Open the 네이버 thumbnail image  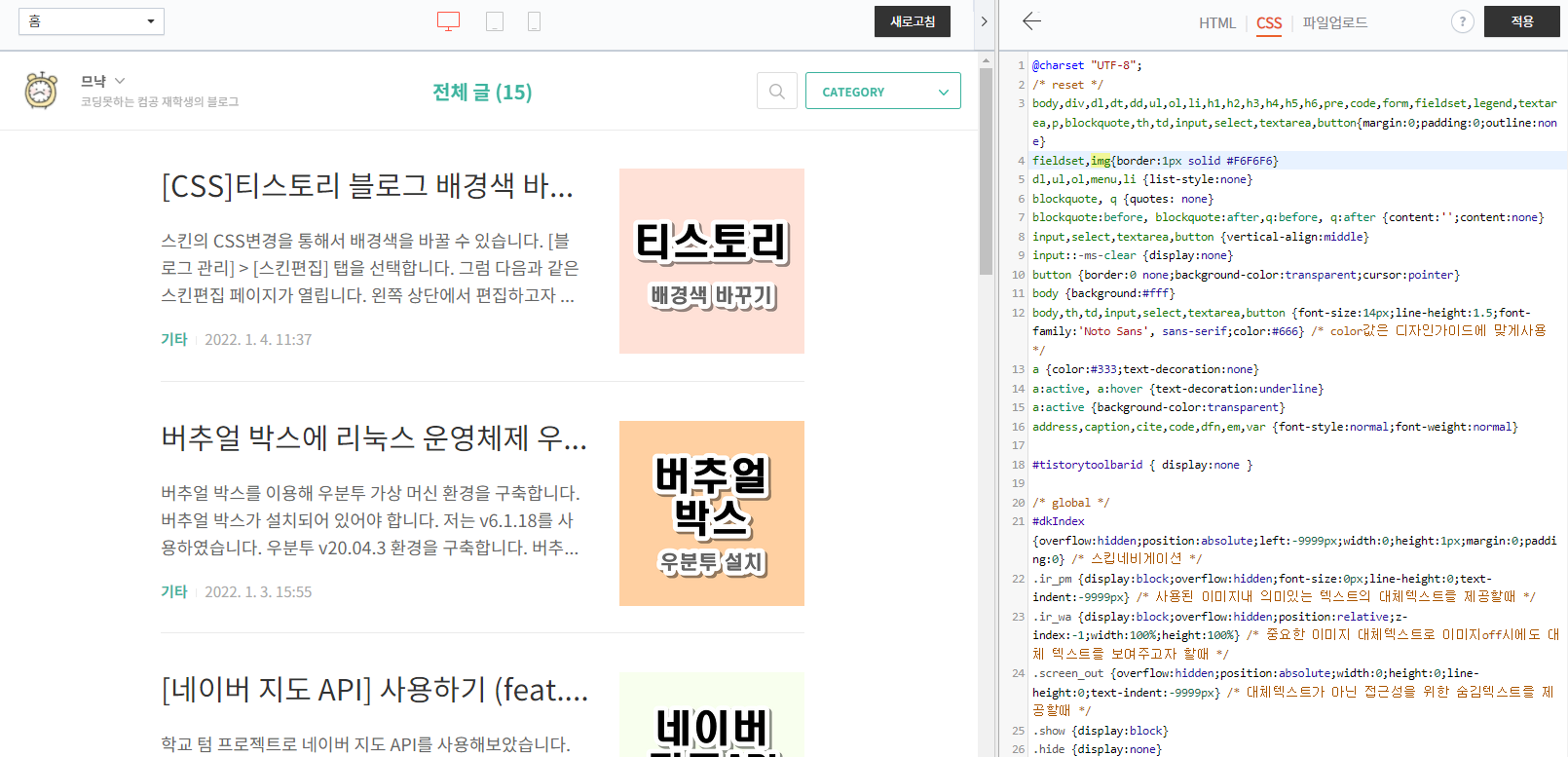point(712,714)
